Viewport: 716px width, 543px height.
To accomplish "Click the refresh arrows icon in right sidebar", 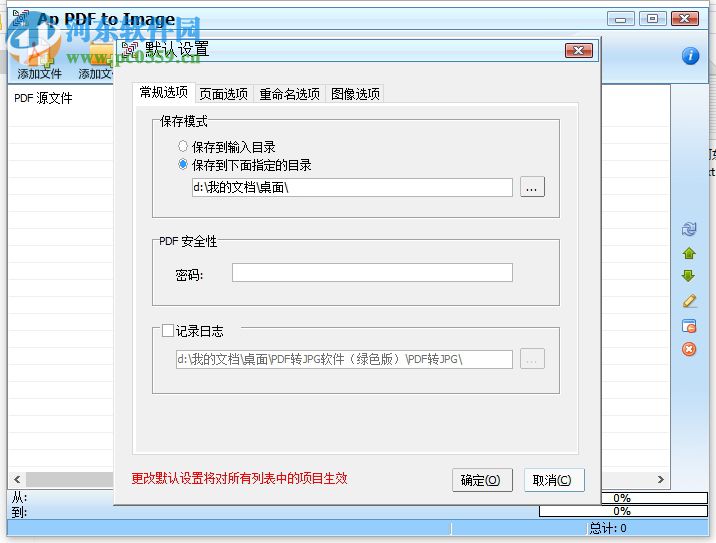I will (x=689, y=229).
